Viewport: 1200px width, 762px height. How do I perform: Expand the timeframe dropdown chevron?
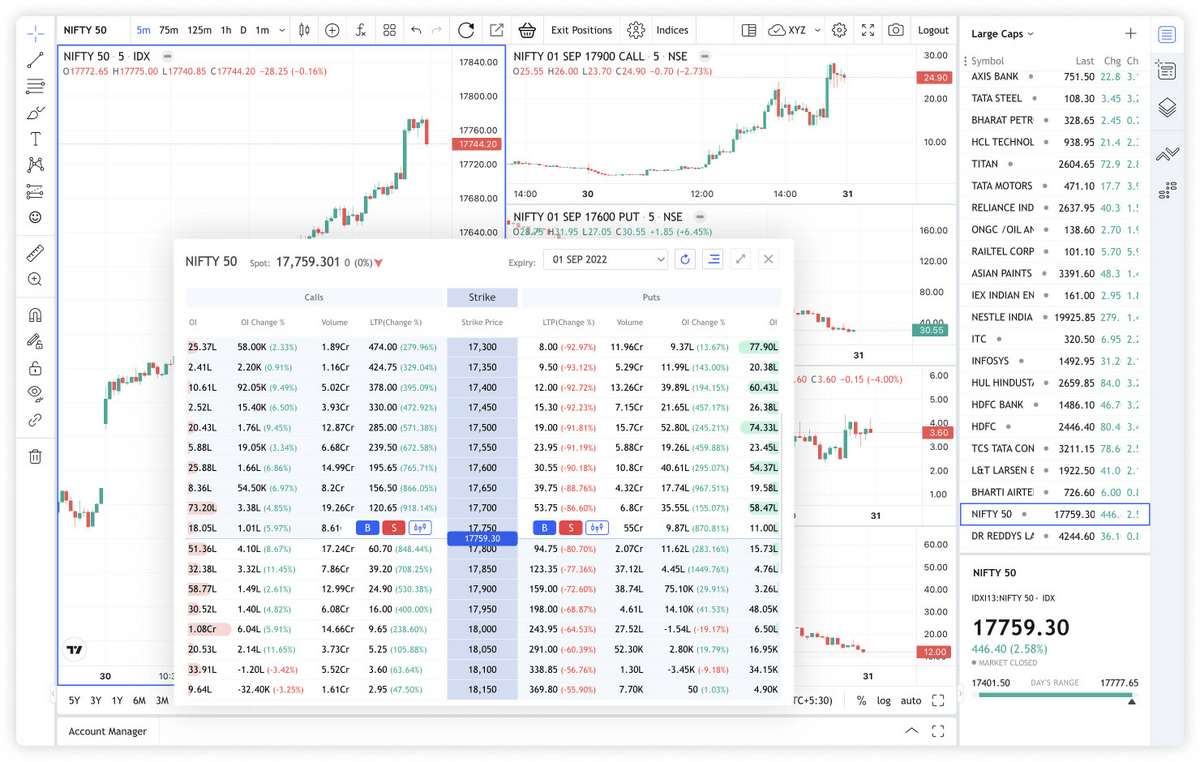[x=281, y=30]
